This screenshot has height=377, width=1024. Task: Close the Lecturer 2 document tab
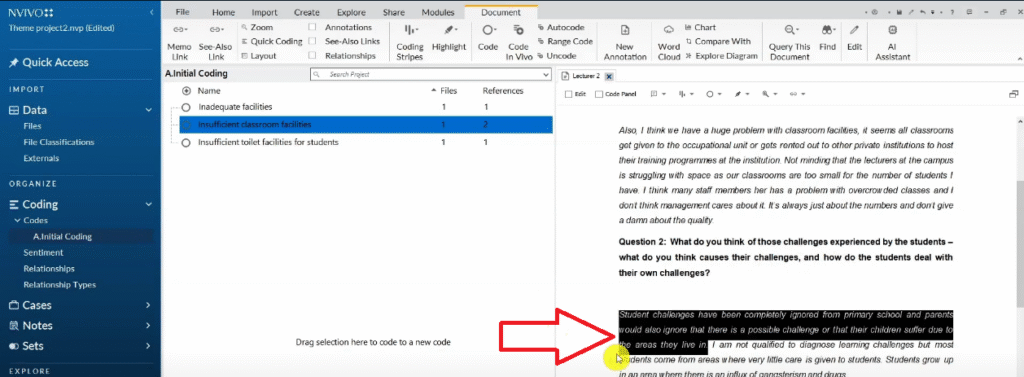coord(609,76)
